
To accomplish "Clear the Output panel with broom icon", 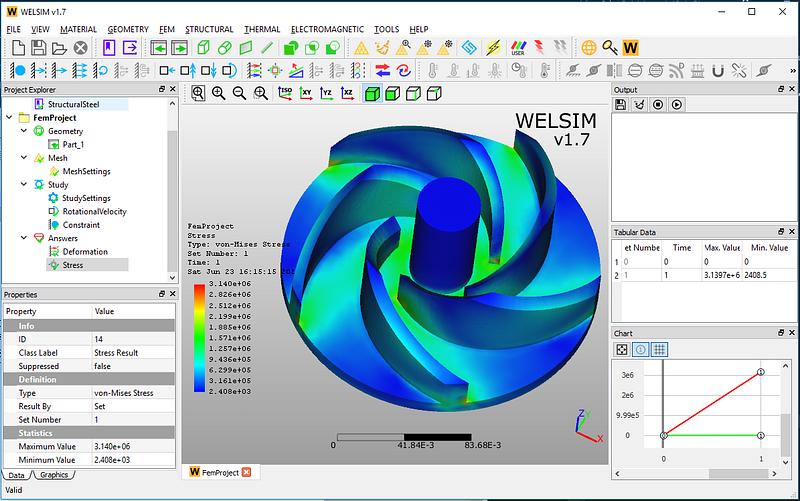I will (639, 105).
